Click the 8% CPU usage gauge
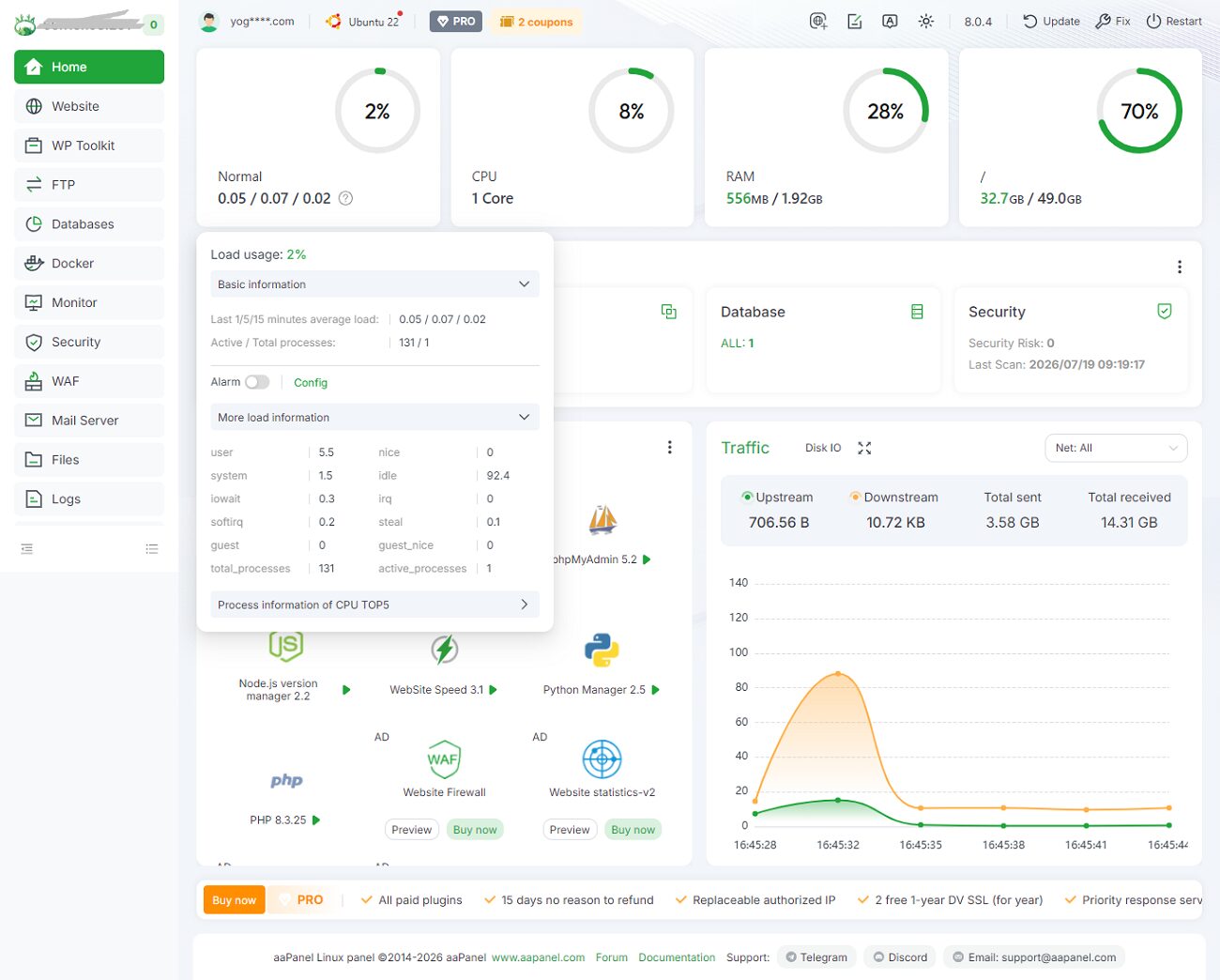The width and height of the screenshot is (1220, 980). point(632,111)
